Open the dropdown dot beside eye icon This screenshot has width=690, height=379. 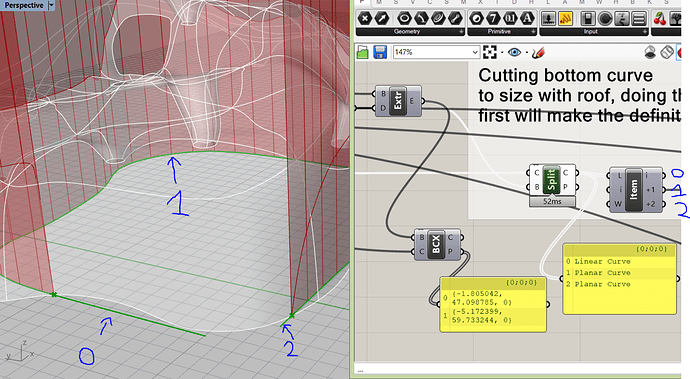(x=526, y=52)
